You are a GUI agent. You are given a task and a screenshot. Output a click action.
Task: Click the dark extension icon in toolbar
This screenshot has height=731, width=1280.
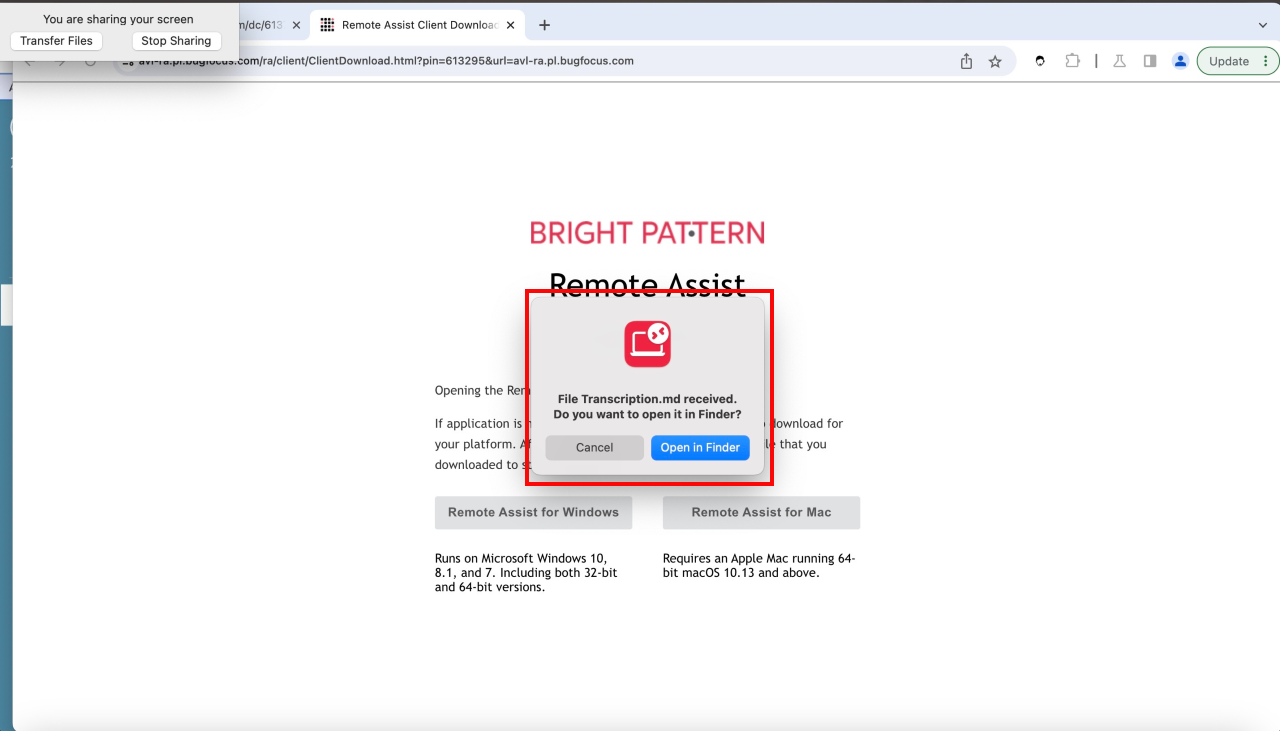(x=1040, y=61)
